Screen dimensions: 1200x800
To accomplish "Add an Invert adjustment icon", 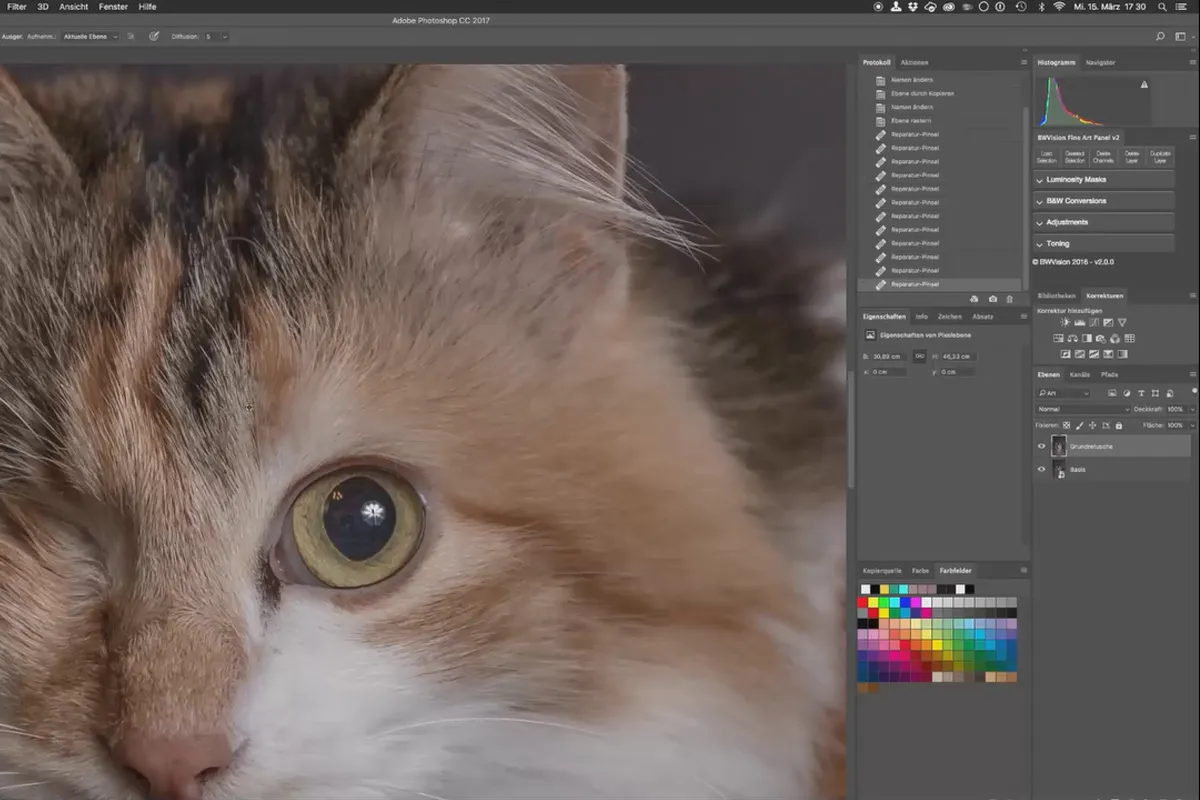I will [1066, 354].
